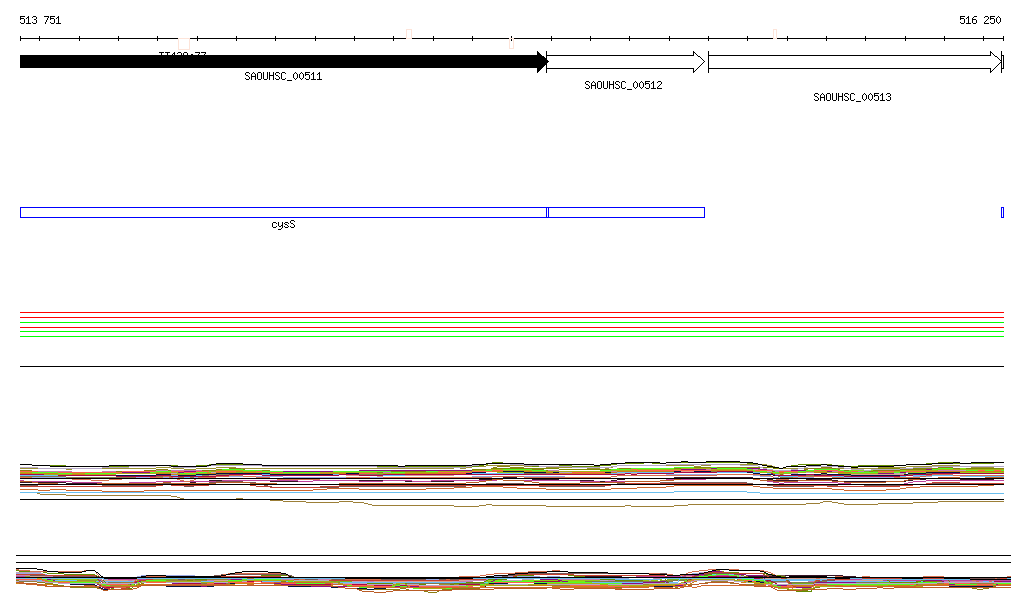
Task: Click the end coordinate 516 250
Action: coord(979,20)
